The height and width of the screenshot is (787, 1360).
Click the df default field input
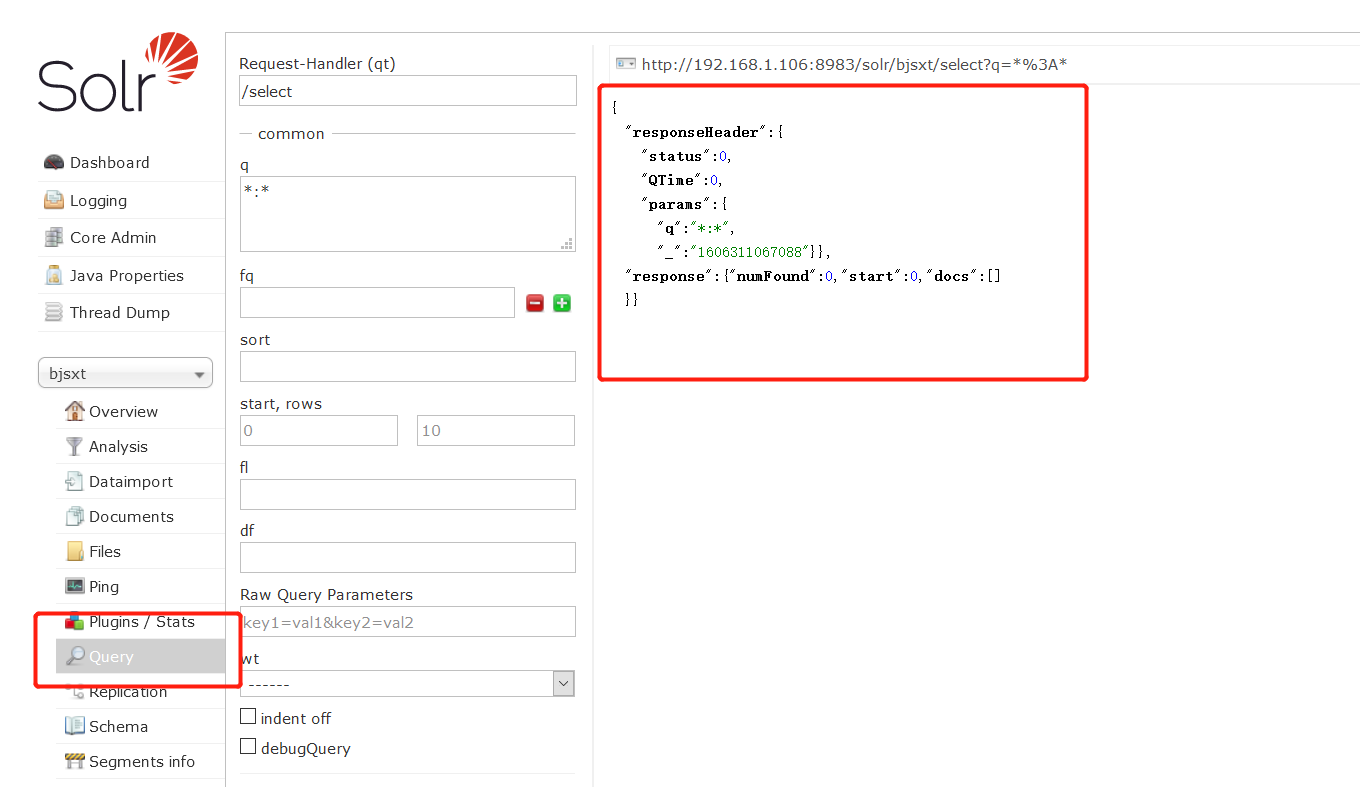click(x=408, y=557)
